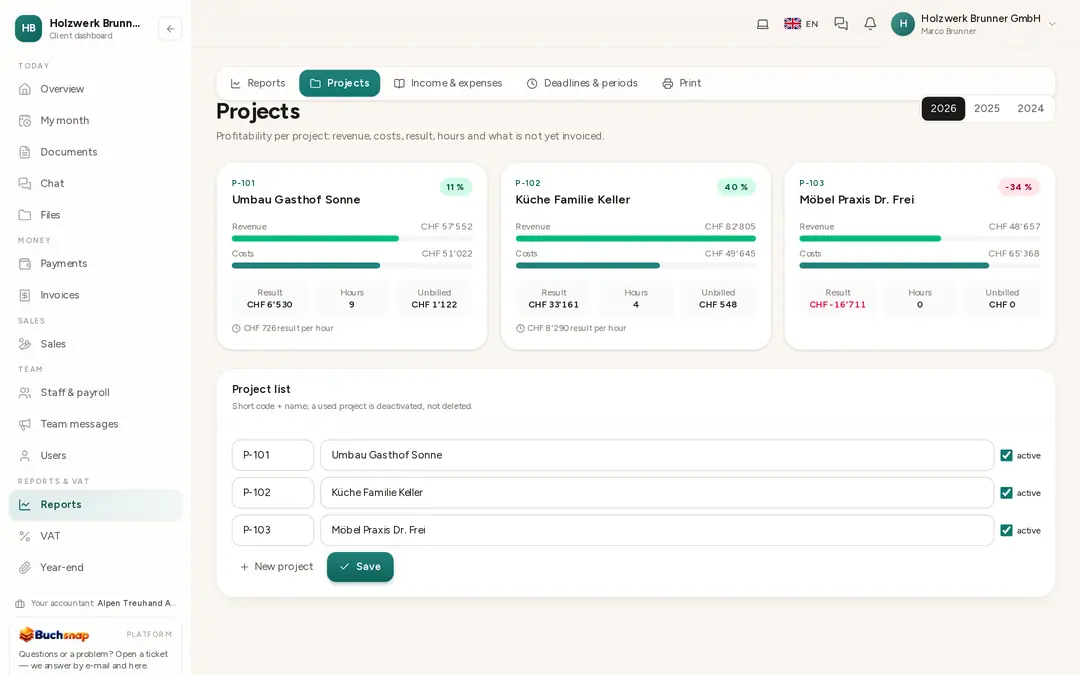Click the Buchsnap platform logo
1080x675 pixels.
[54, 634]
